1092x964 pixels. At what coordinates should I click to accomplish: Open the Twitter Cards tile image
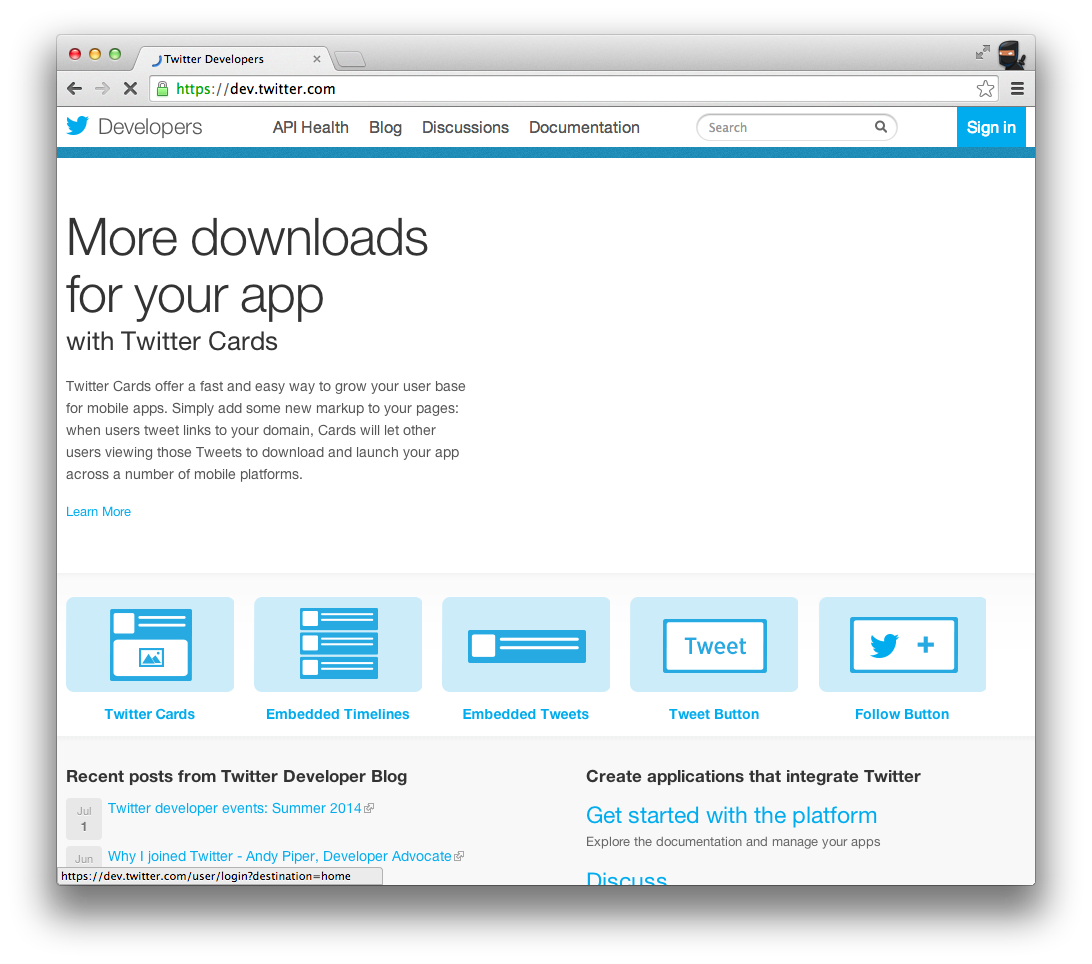150,644
